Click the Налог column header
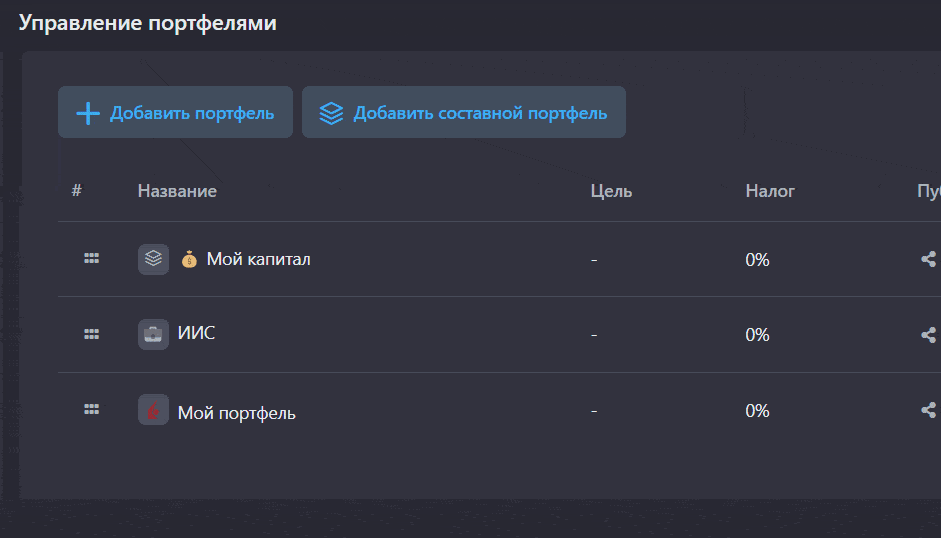941x538 pixels. [770, 190]
